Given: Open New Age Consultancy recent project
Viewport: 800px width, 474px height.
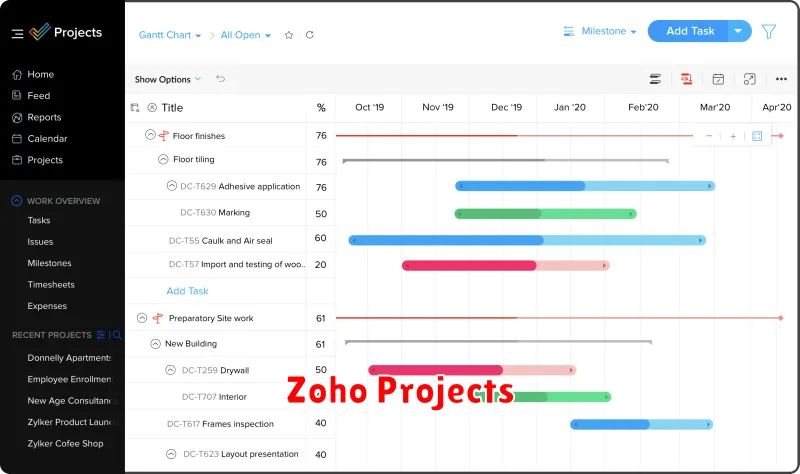Looking at the screenshot, I should pos(69,401).
